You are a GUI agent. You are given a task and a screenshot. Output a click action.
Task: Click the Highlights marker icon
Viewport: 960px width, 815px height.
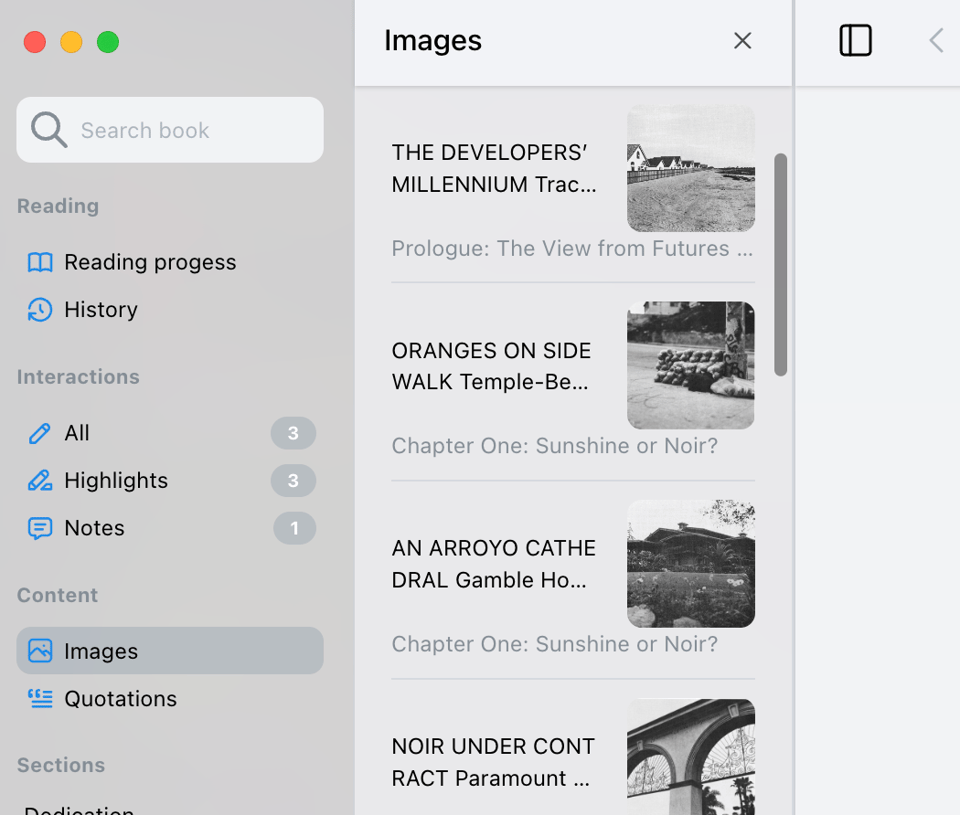tap(40, 481)
